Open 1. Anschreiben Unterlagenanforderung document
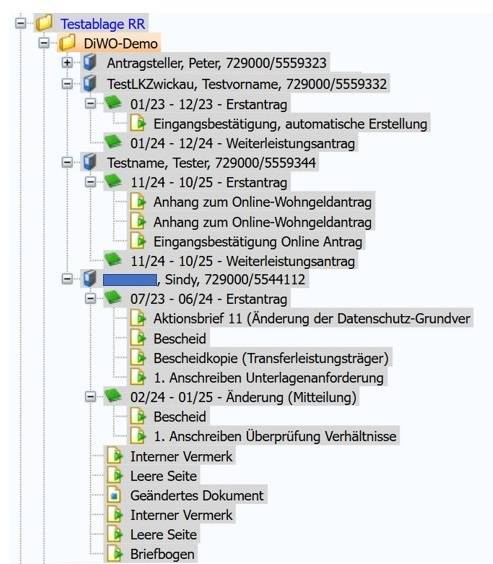The width and height of the screenshot is (493, 564). (268, 378)
